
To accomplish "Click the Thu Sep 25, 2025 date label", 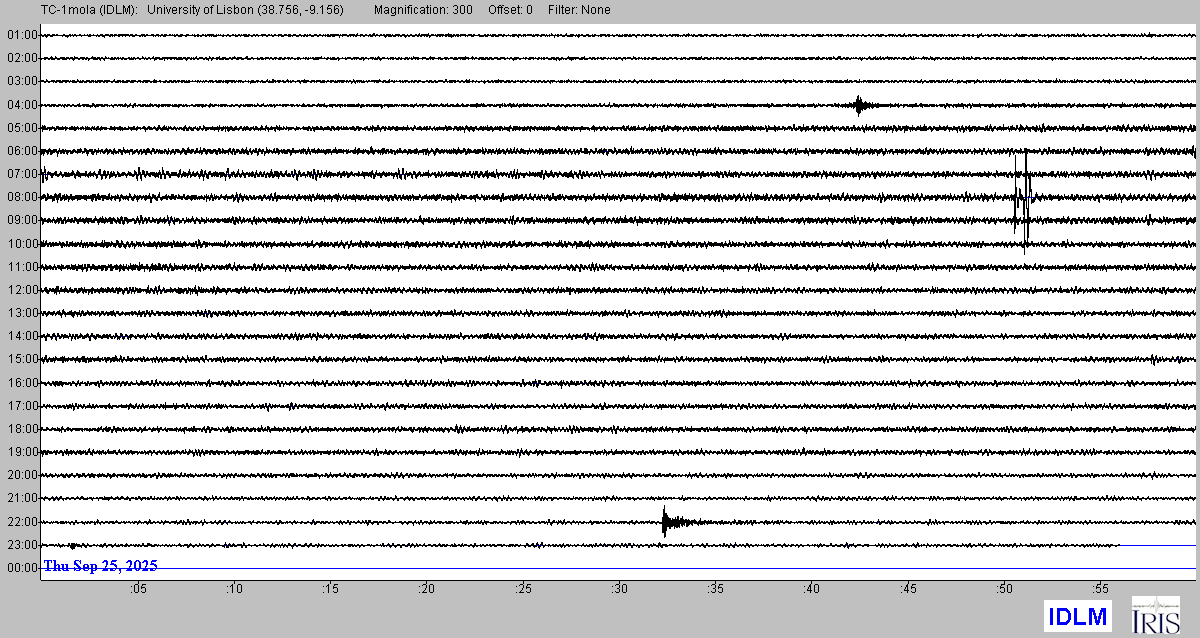I will pyautogui.click(x=100, y=566).
